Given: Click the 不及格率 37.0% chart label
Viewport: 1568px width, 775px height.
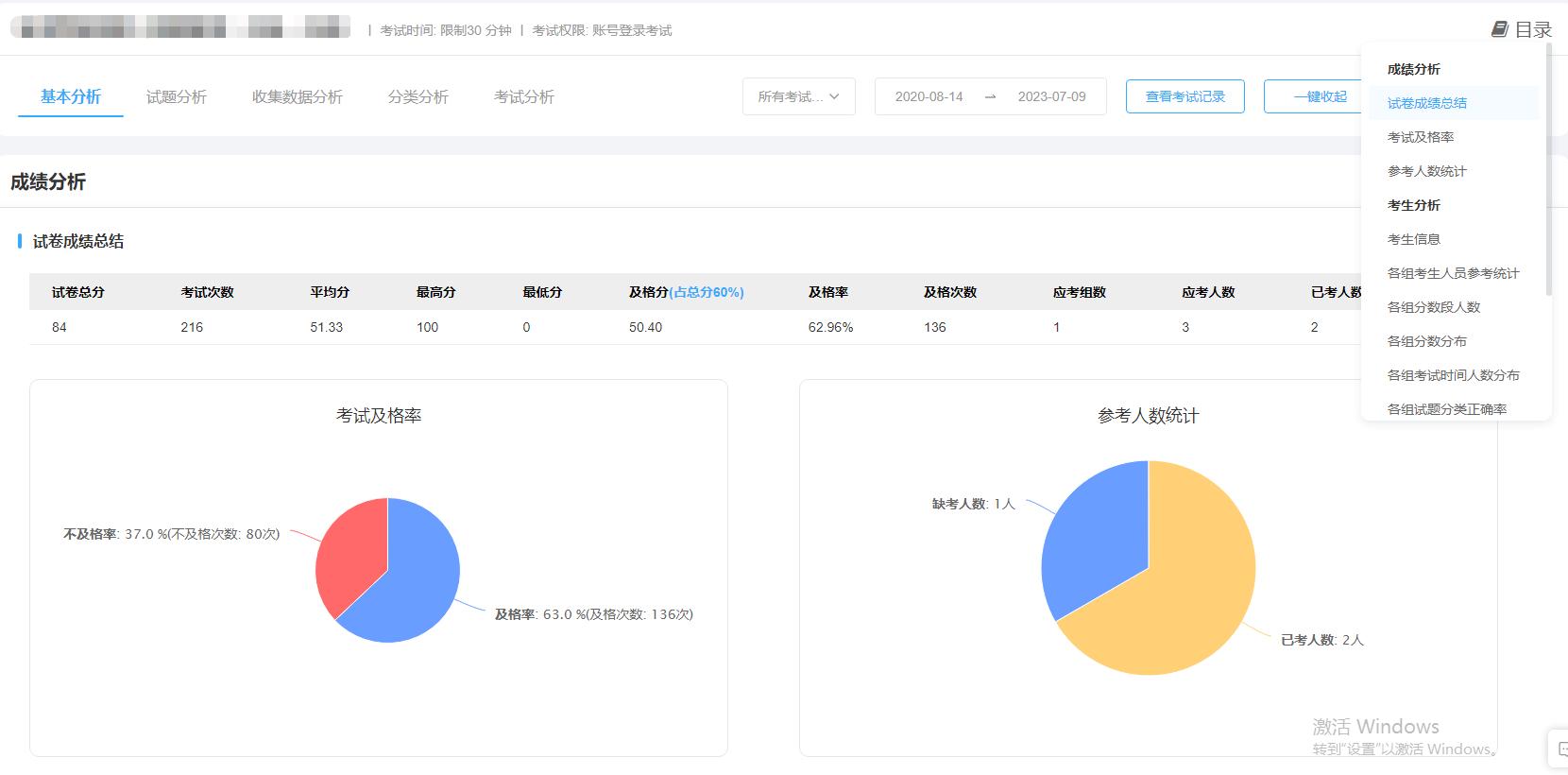Looking at the screenshot, I should click(172, 534).
